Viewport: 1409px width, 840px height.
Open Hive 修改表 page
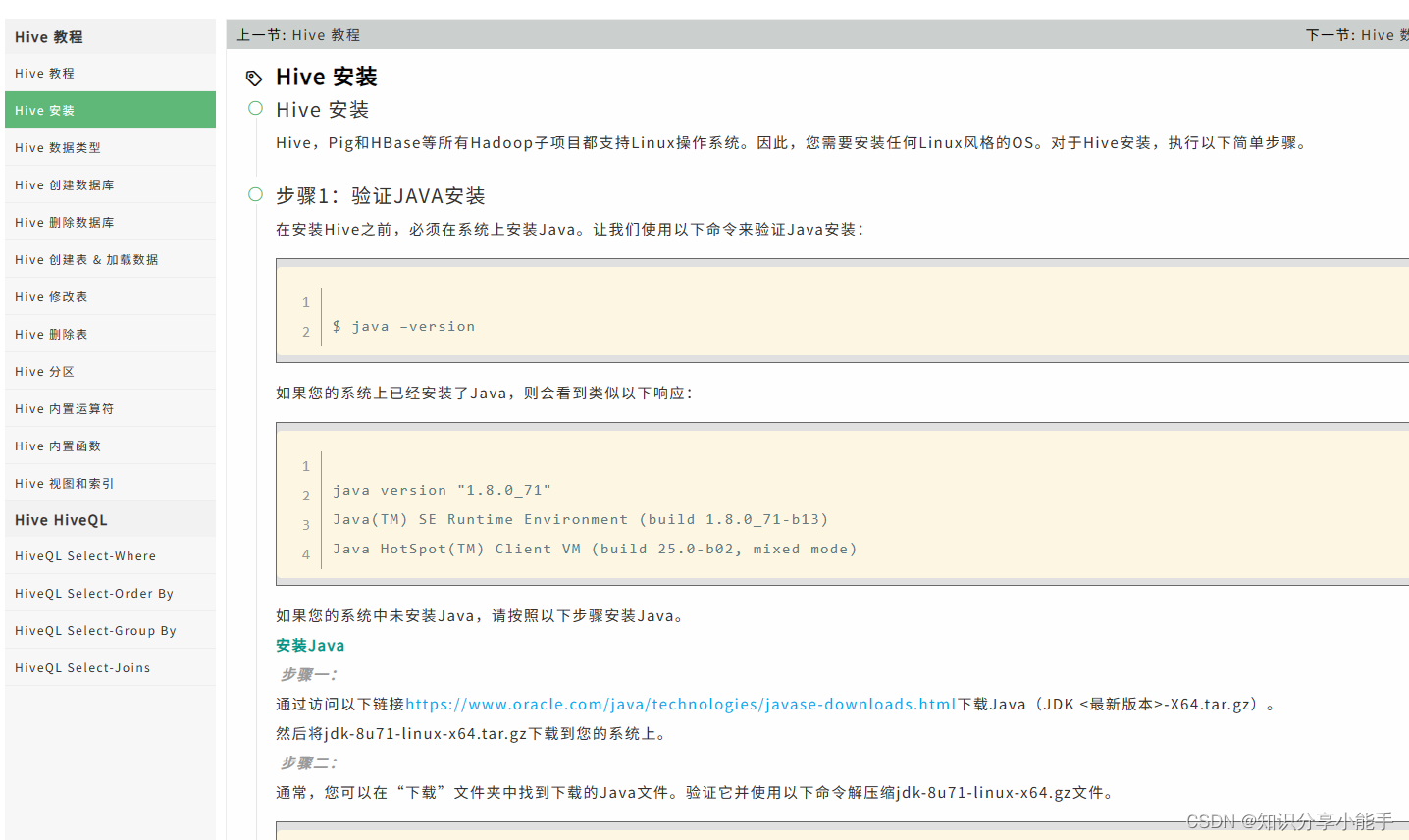[110, 296]
